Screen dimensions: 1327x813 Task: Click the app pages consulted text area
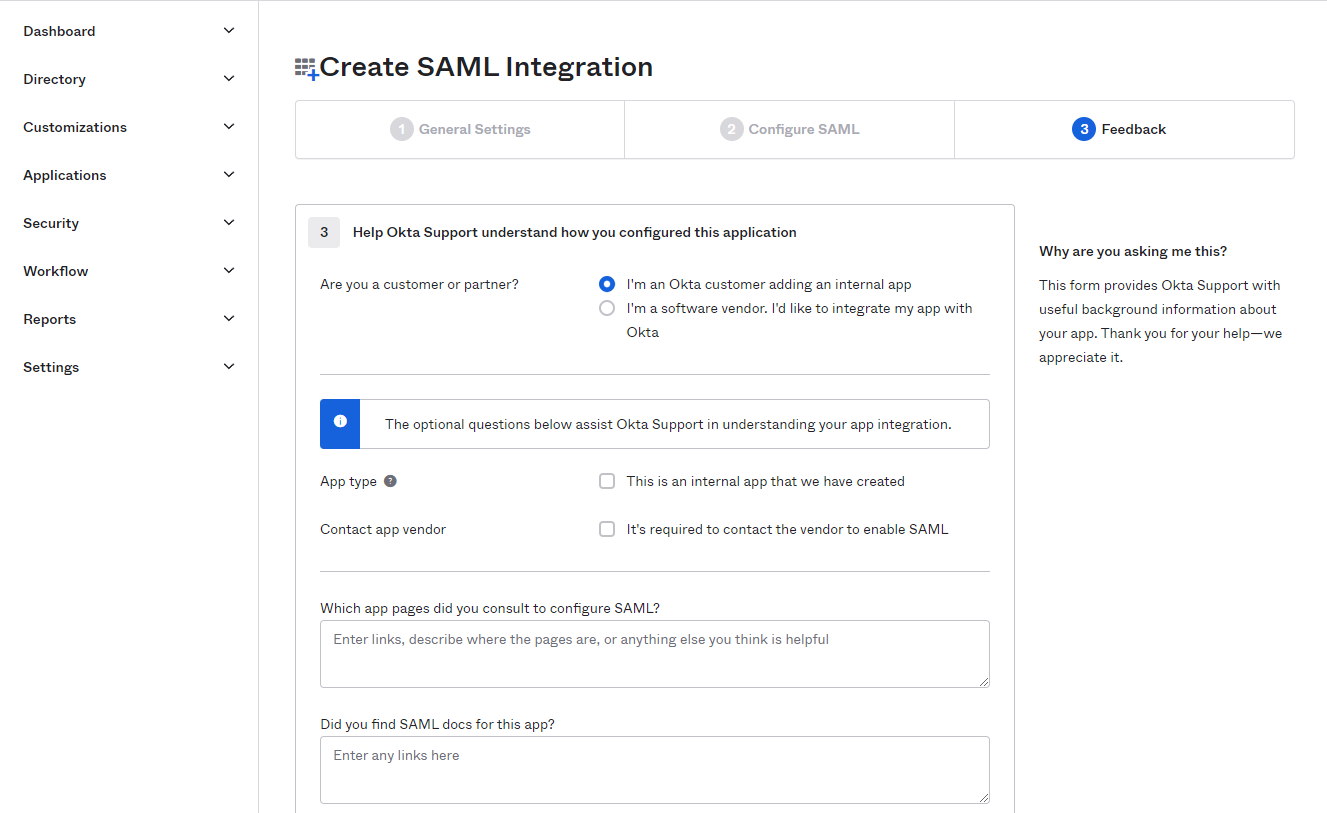[x=654, y=653]
